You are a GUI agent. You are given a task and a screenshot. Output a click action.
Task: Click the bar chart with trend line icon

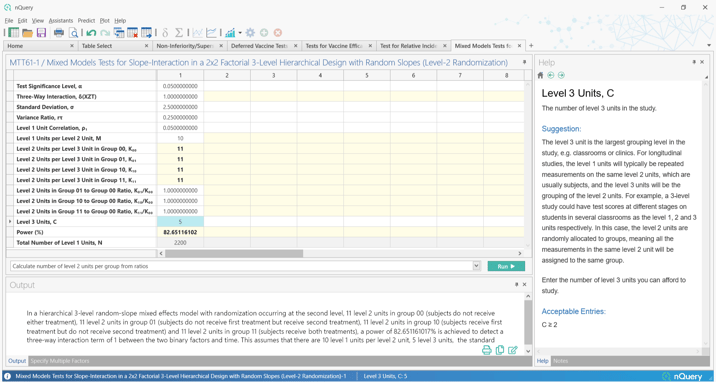click(x=230, y=32)
